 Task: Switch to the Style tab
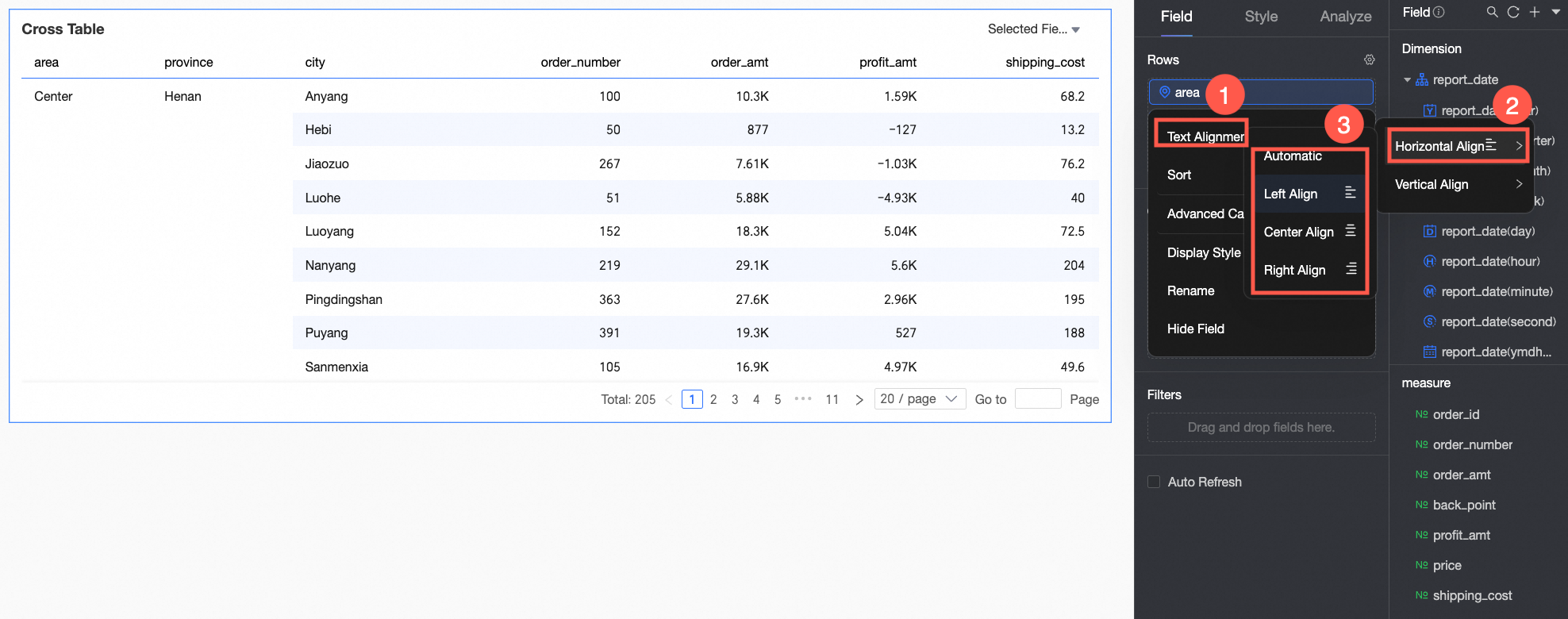pos(1261,17)
